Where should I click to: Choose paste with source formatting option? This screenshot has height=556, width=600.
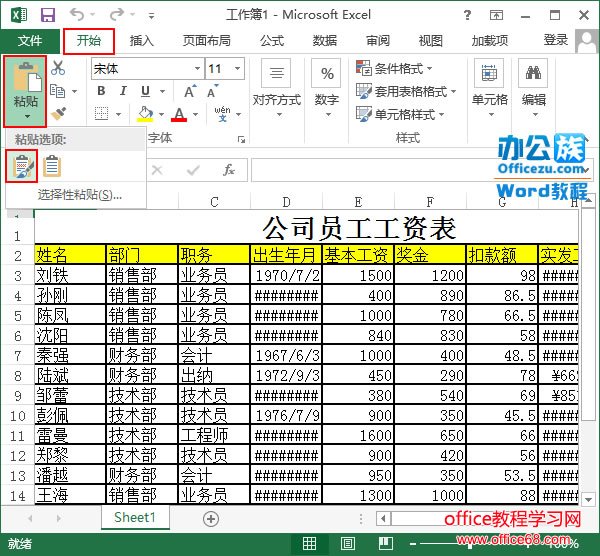(x=22, y=166)
